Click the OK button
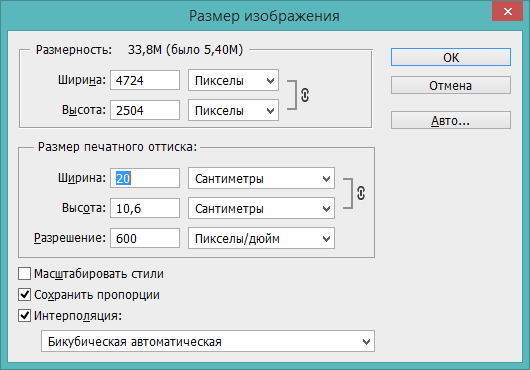The width and height of the screenshot is (530, 370). pyautogui.click(x=451, y=57)
